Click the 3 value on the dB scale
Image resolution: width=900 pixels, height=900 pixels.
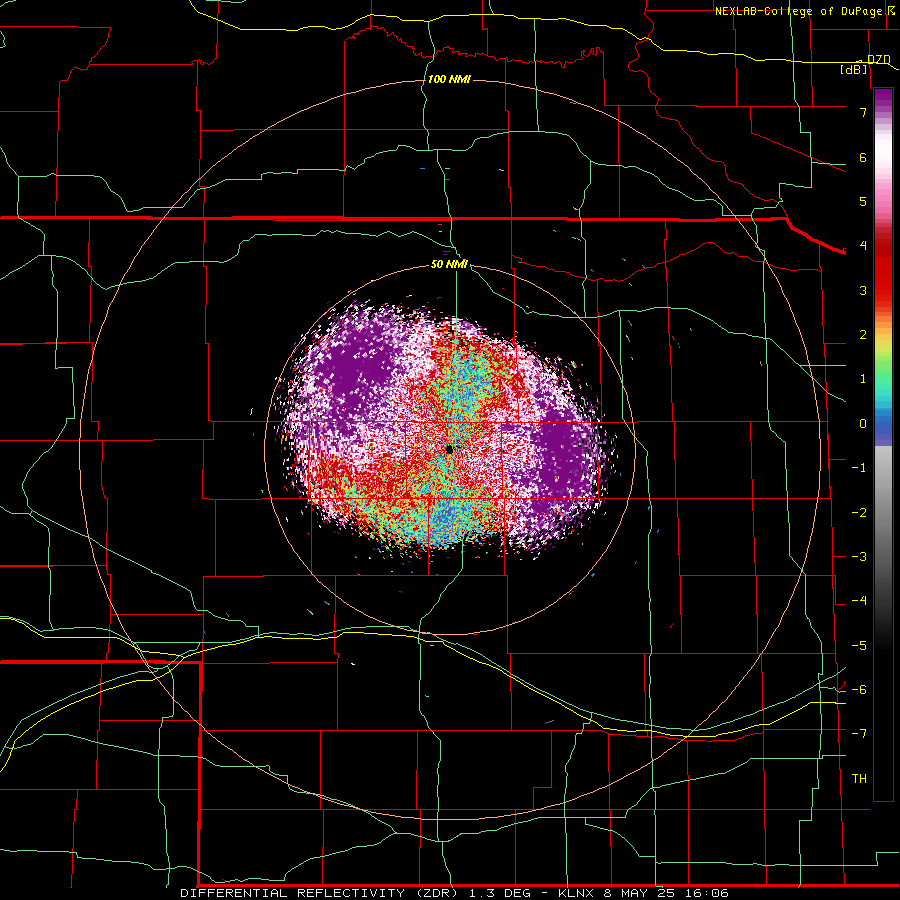click(863, 290)
